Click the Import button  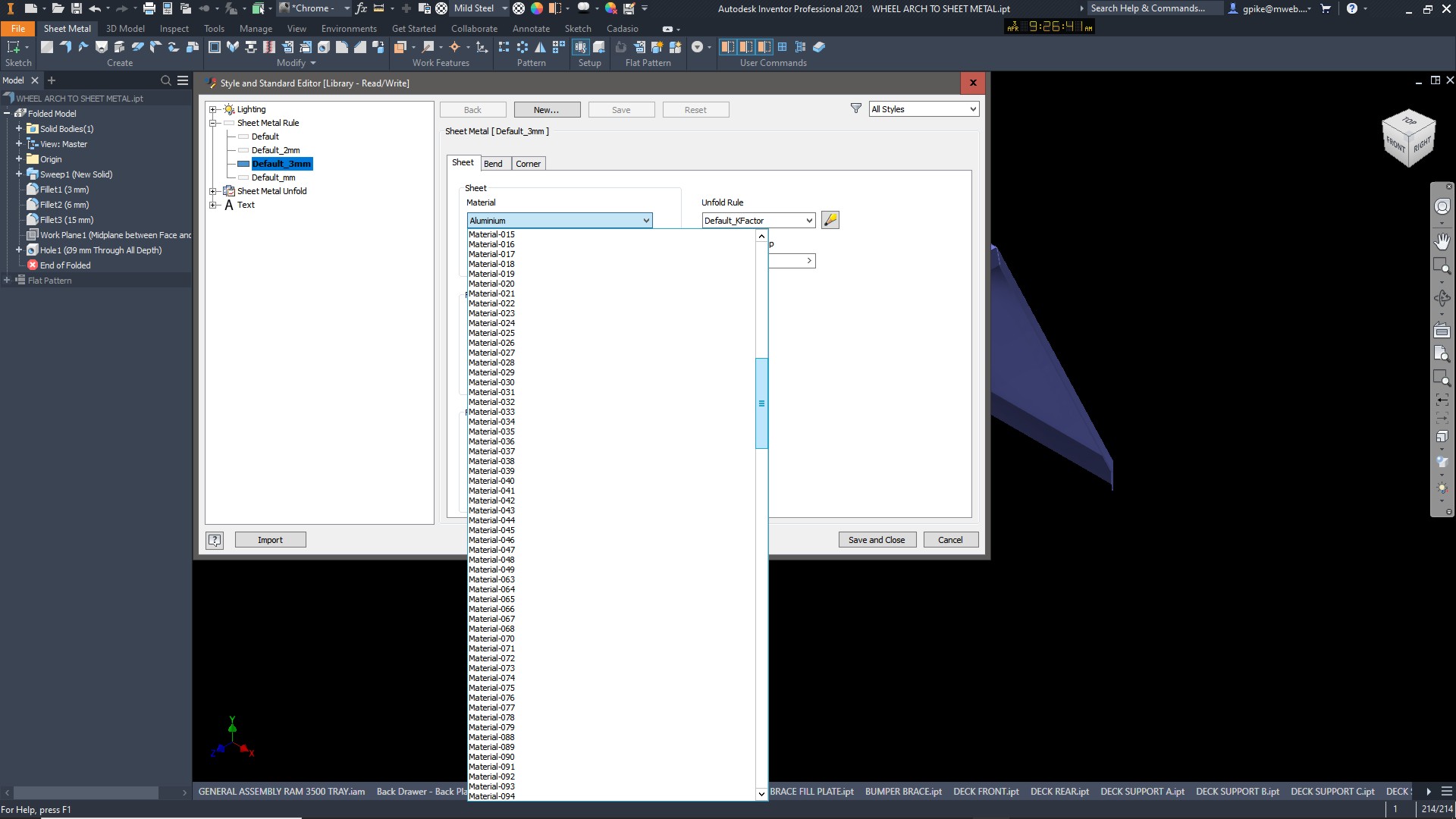270,540
